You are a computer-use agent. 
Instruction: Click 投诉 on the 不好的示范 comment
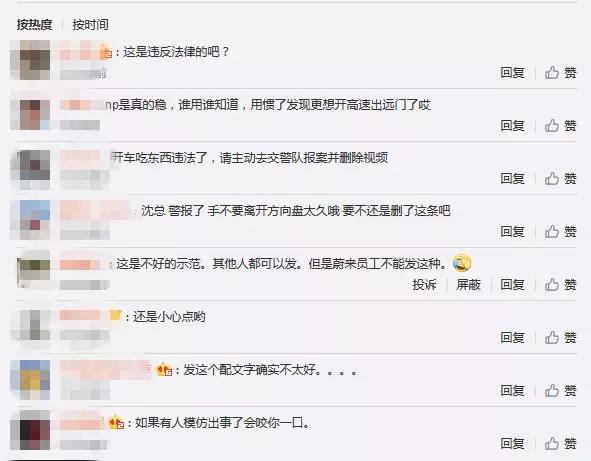424,285
